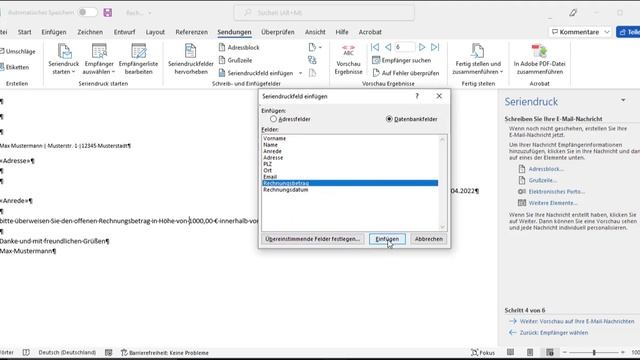Screen dimensions: 640x360
Task: Click Adressblock link in Seriendruck pane
Action: coord(546,169)
